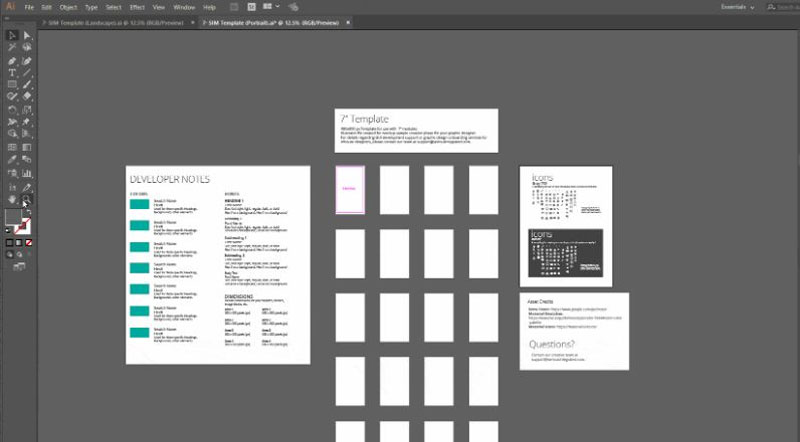Open the Type menu
Viewport: 800px width, 442px height.
91,7
